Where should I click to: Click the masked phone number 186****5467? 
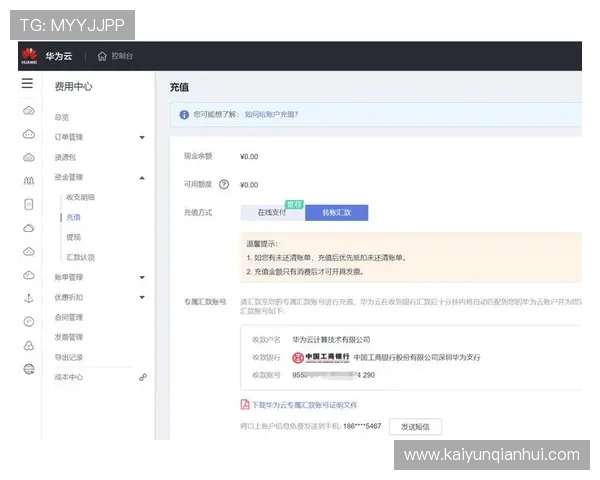pos(362,426)
